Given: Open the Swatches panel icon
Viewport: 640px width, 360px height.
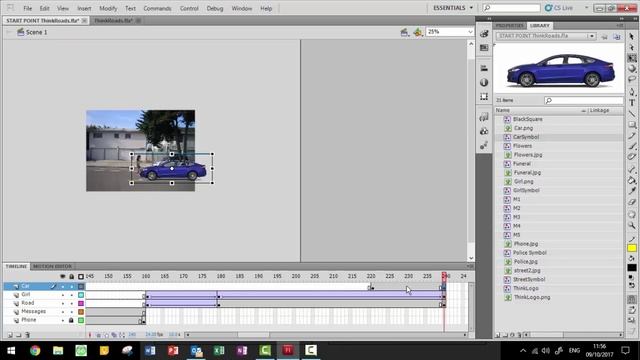Looking at the screenshot, I should click(484, 48).
